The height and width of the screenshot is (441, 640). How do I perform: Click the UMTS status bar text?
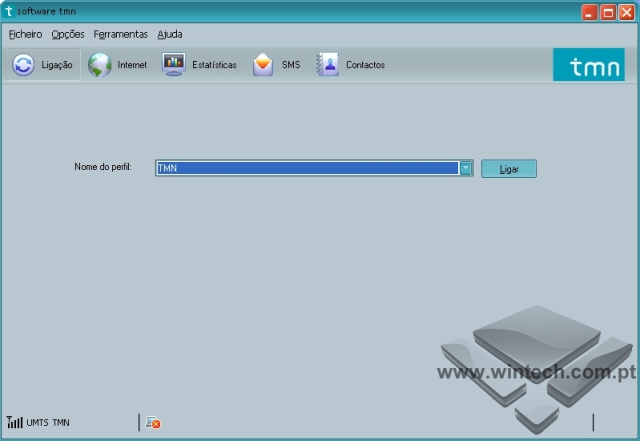coord(38,423)
